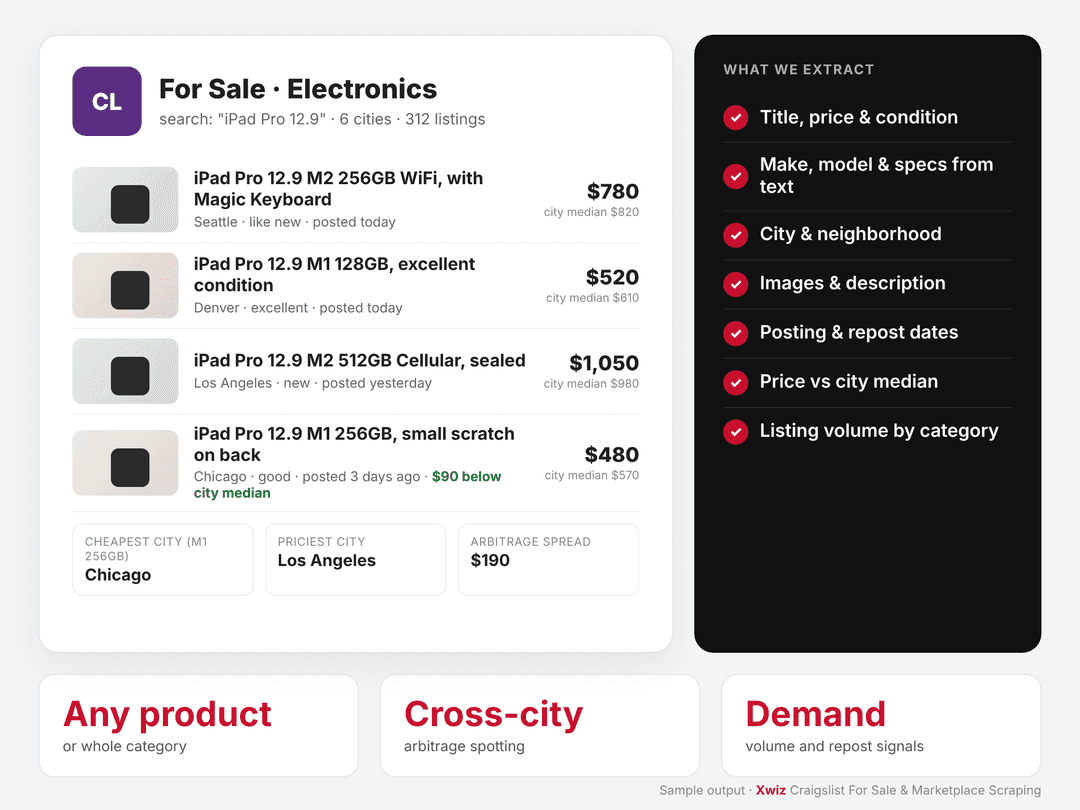Select the Any product feature card
The width and height of the screenshot is (1080, 810).
point(198,725)
